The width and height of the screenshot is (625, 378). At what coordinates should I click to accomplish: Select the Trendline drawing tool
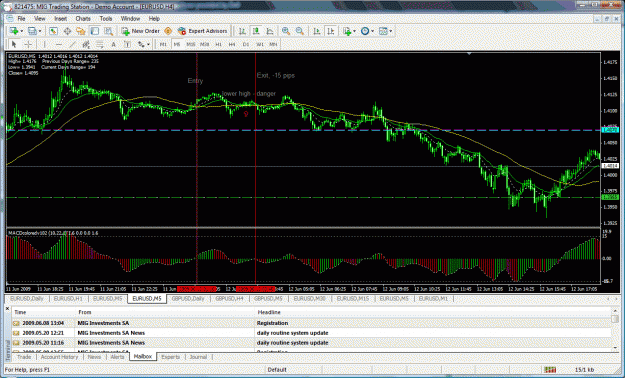(x=72, y=44)
